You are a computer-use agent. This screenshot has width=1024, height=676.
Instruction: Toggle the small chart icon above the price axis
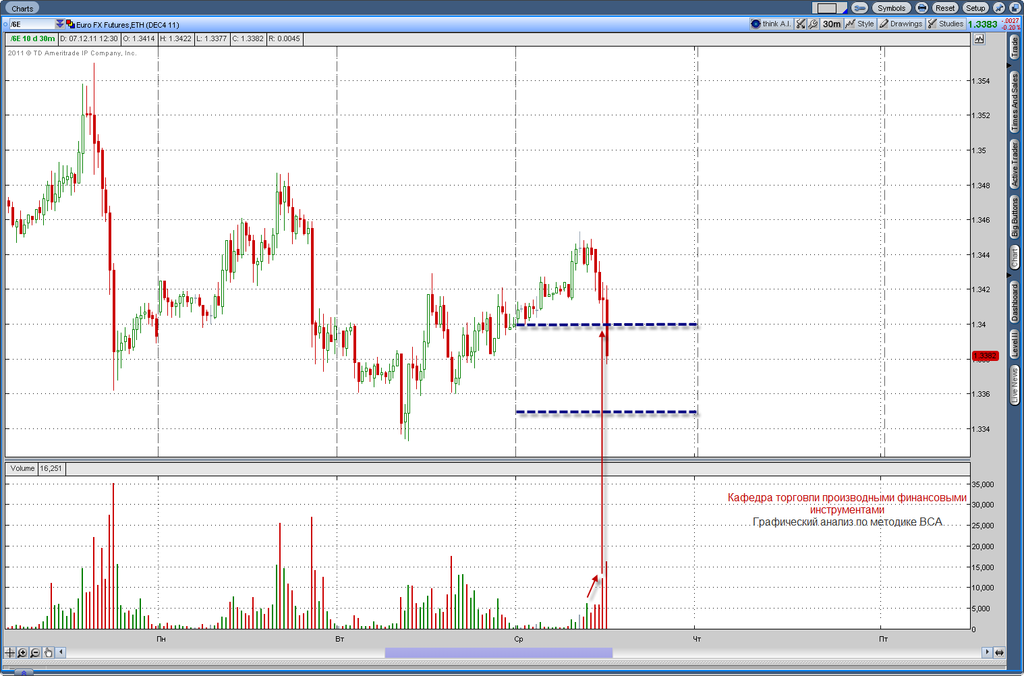[979, 39]
